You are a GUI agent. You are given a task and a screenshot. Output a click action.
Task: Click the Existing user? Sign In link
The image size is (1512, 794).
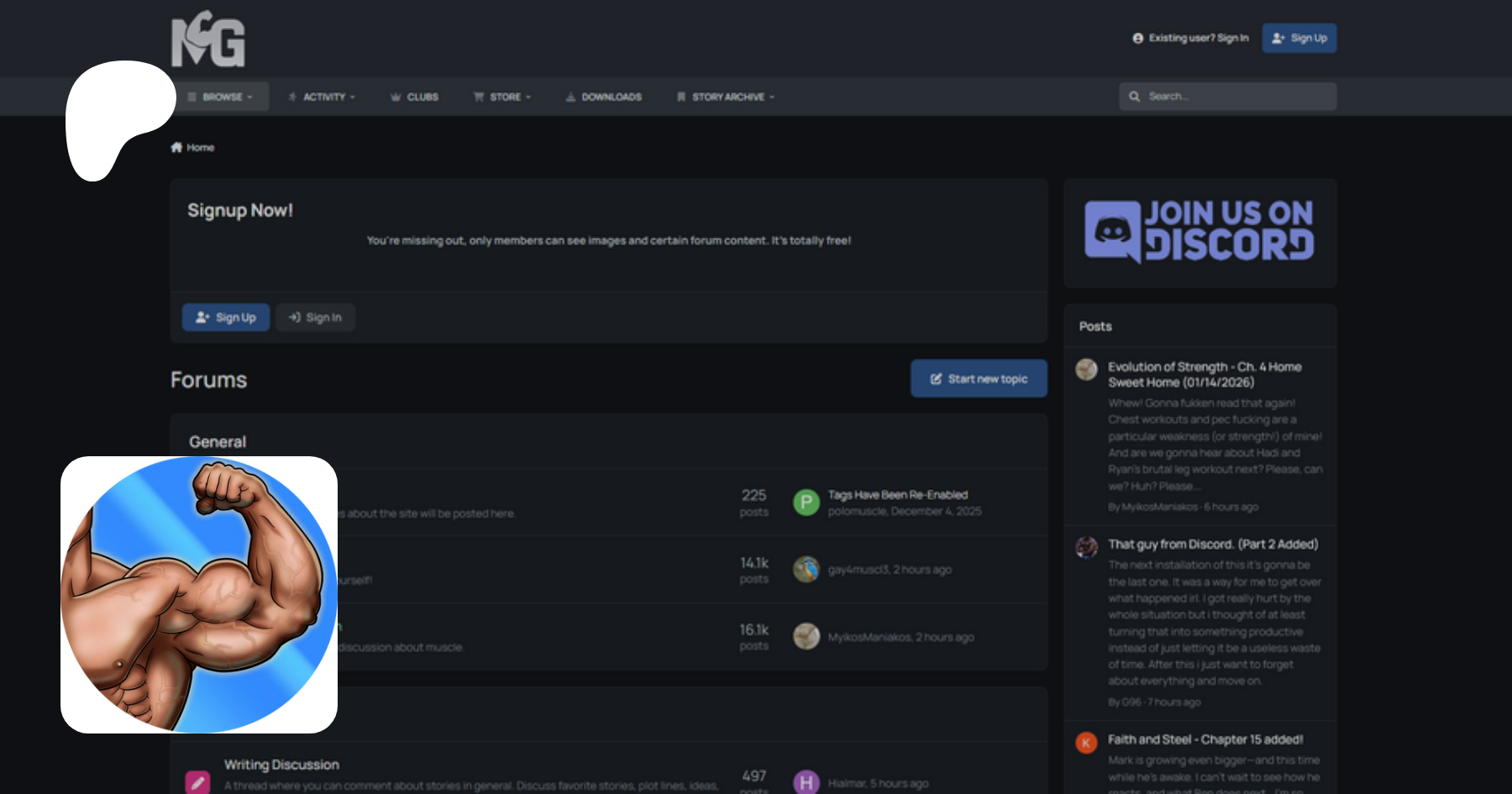(1190, 38)
